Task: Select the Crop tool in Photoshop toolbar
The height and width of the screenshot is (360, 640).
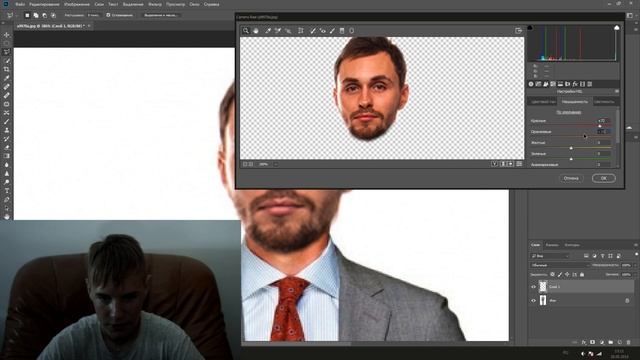Action: pos(7,69)
